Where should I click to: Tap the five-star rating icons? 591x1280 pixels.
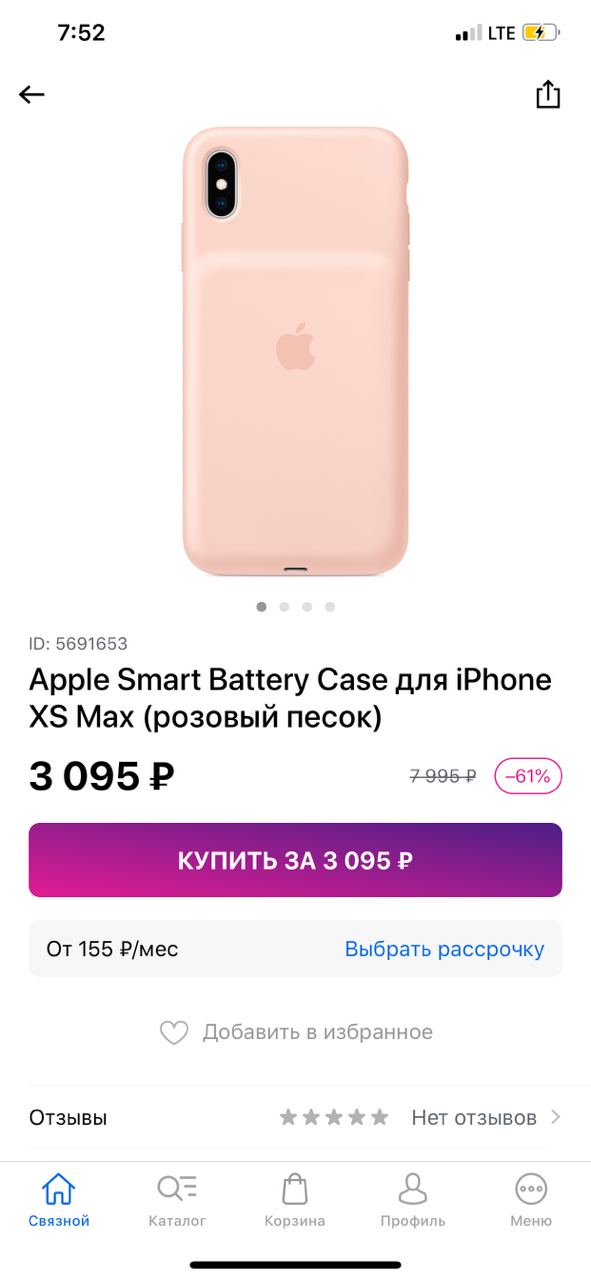pyautogui.click(x=334, y=1117)
